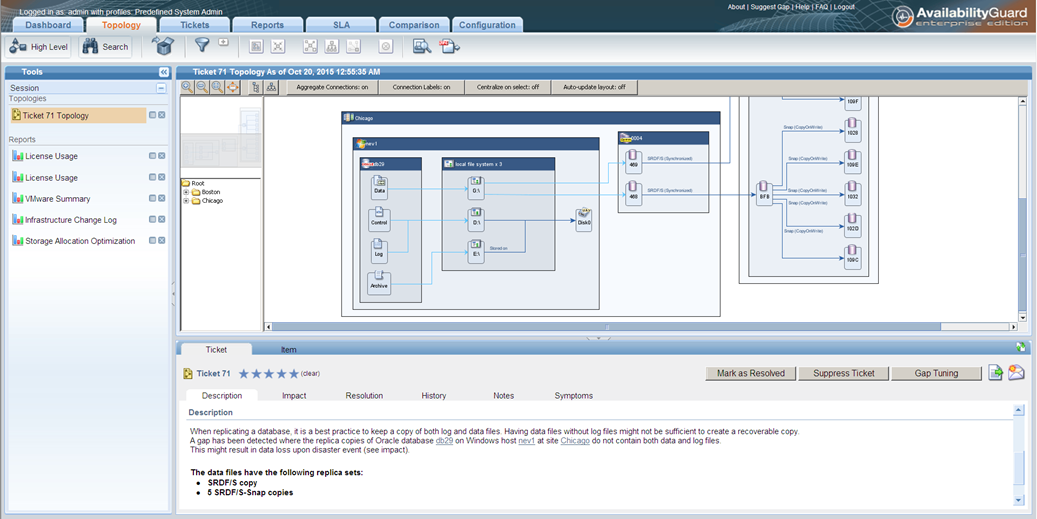Toggle Connection Labels setting
This screenshot has width=1037, height=519.
(421, 87)
